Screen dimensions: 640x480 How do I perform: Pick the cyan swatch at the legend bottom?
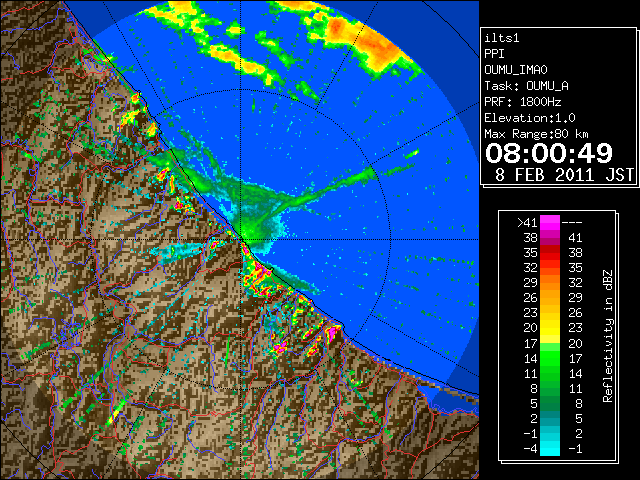click(x=550, y=448)
